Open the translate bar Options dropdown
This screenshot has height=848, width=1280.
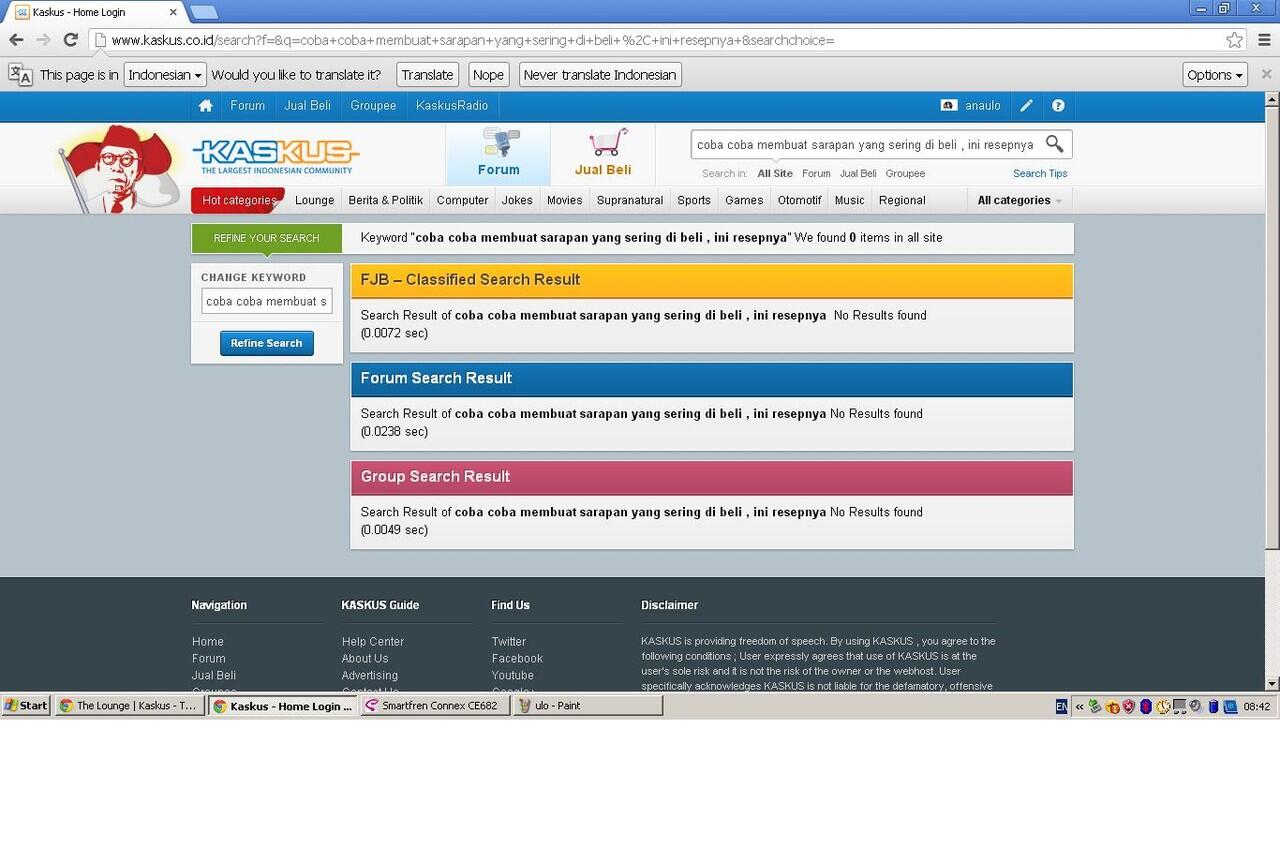1215,75
